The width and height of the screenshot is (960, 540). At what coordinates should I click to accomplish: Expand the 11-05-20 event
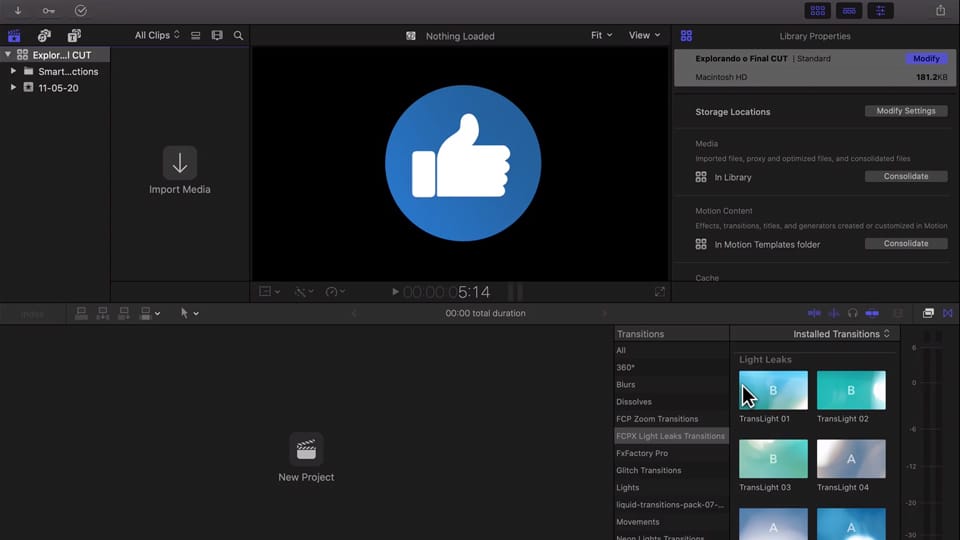click(13, 88)
